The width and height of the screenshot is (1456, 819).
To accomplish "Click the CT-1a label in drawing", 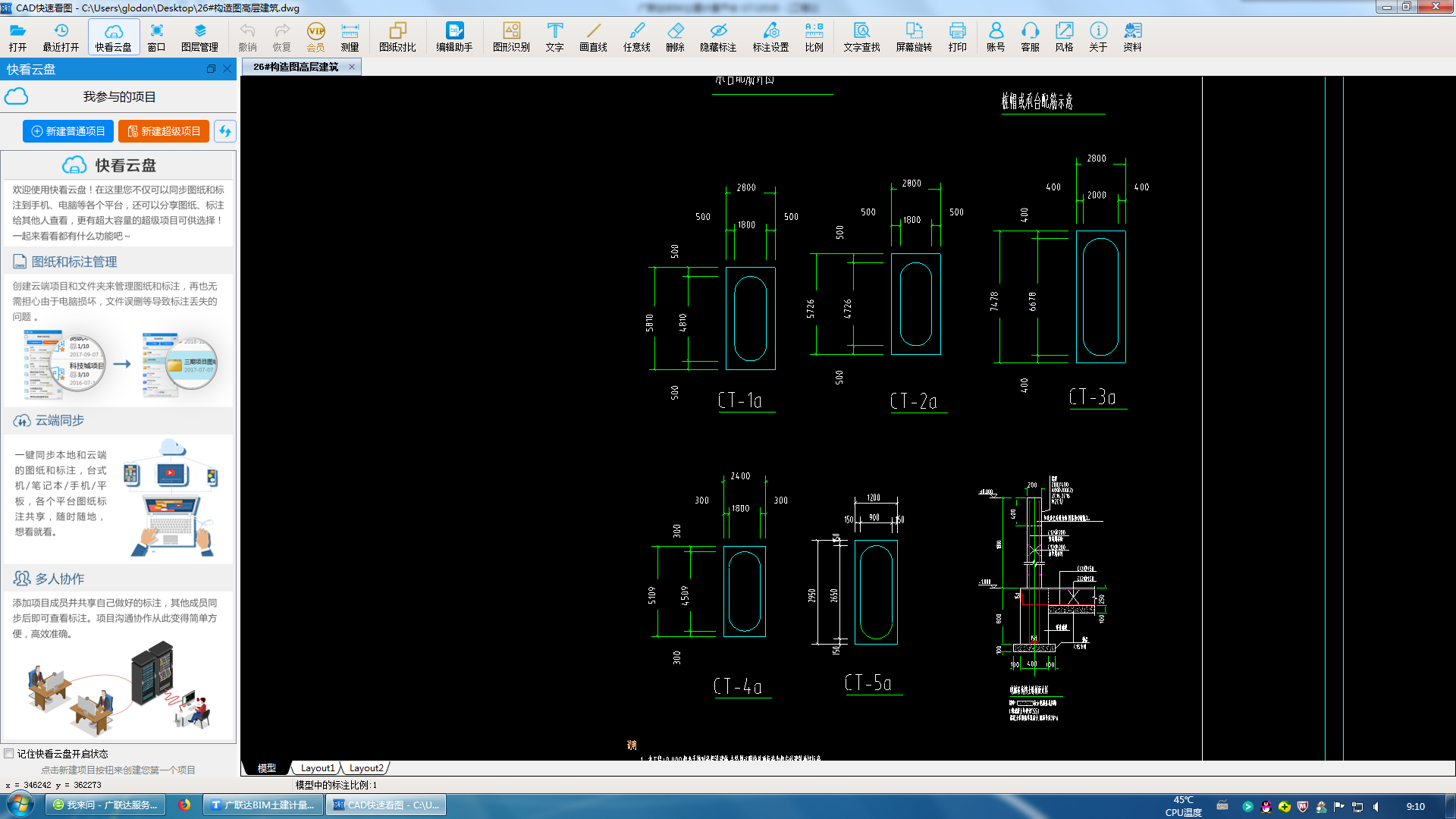I will click(740, 400).
